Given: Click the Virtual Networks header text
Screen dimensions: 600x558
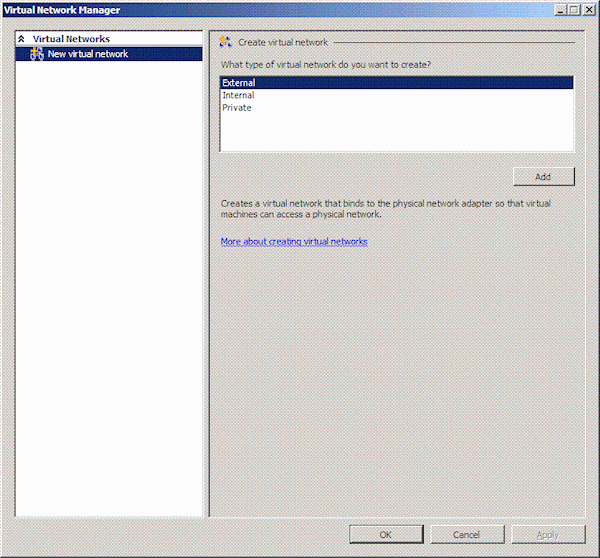Looking at the screenshot, I should 71,39.
